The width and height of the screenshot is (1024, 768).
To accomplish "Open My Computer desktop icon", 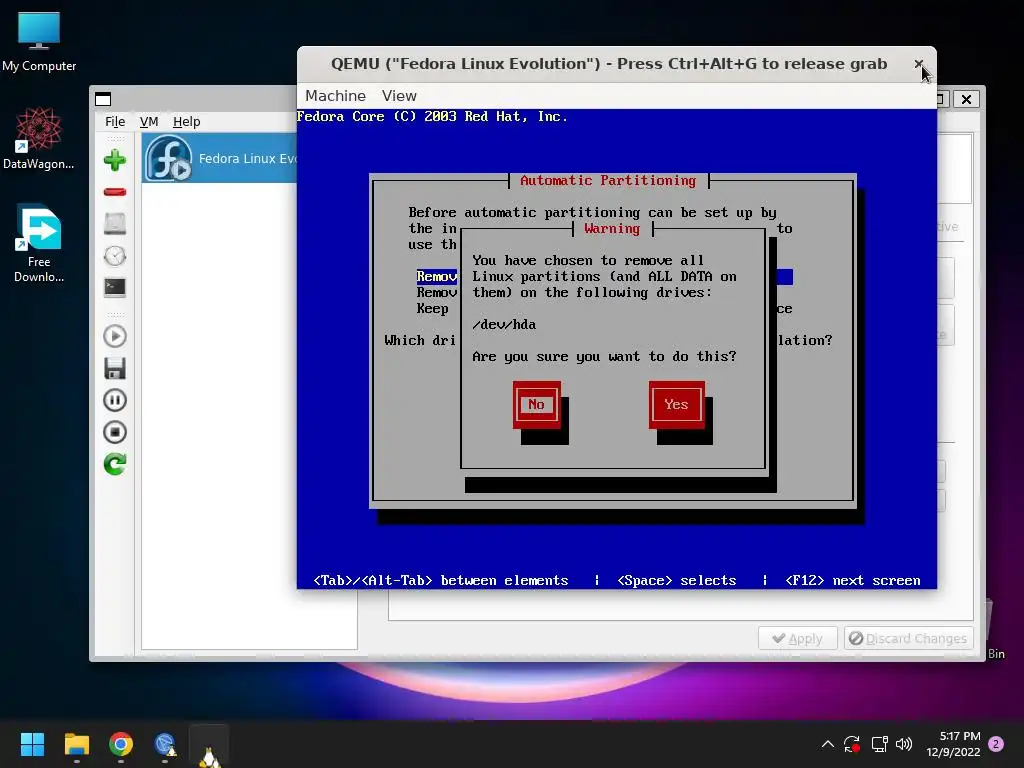I will (x=39, y=42).
